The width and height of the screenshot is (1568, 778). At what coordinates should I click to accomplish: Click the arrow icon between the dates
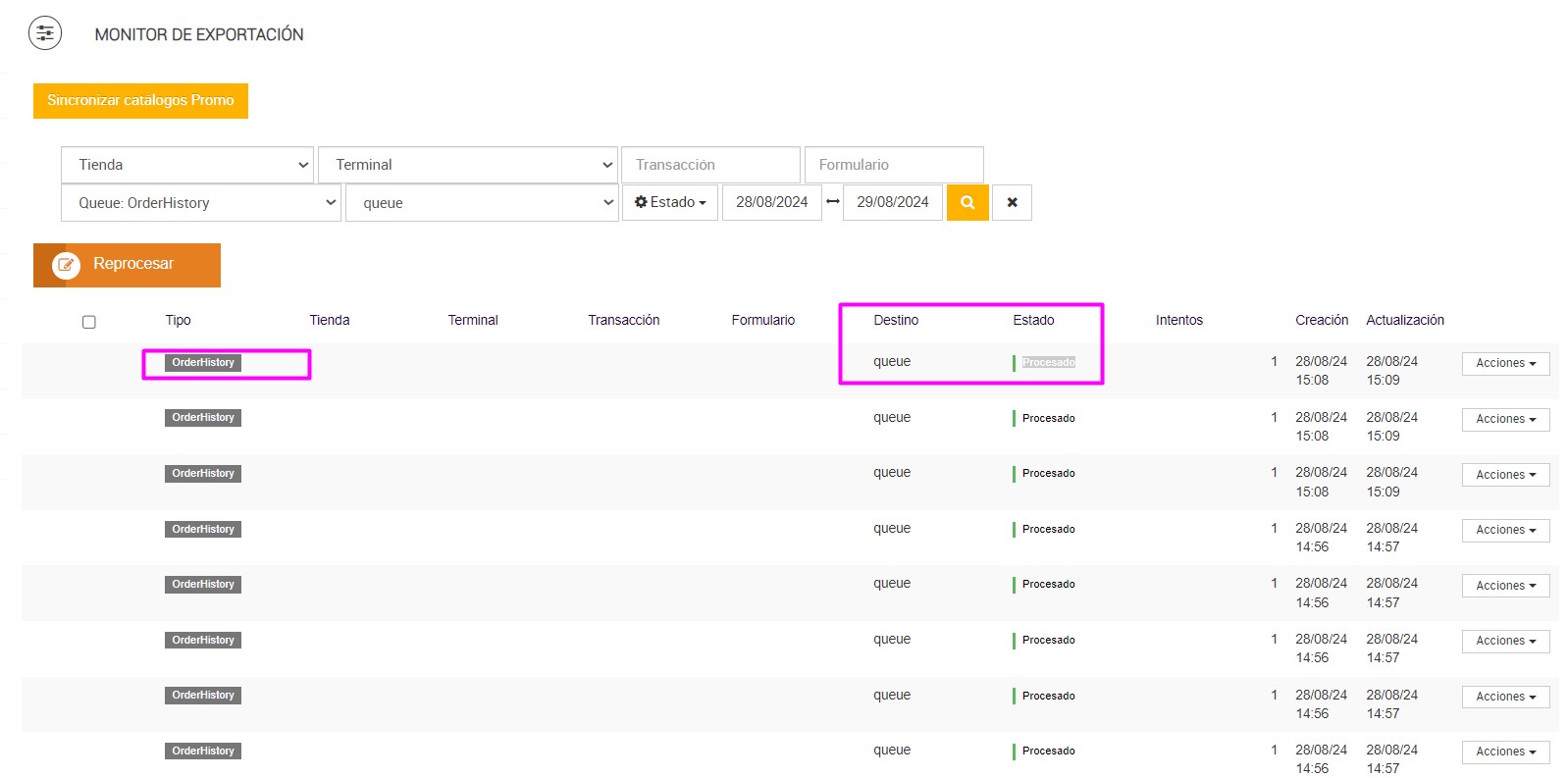[833, 202]
